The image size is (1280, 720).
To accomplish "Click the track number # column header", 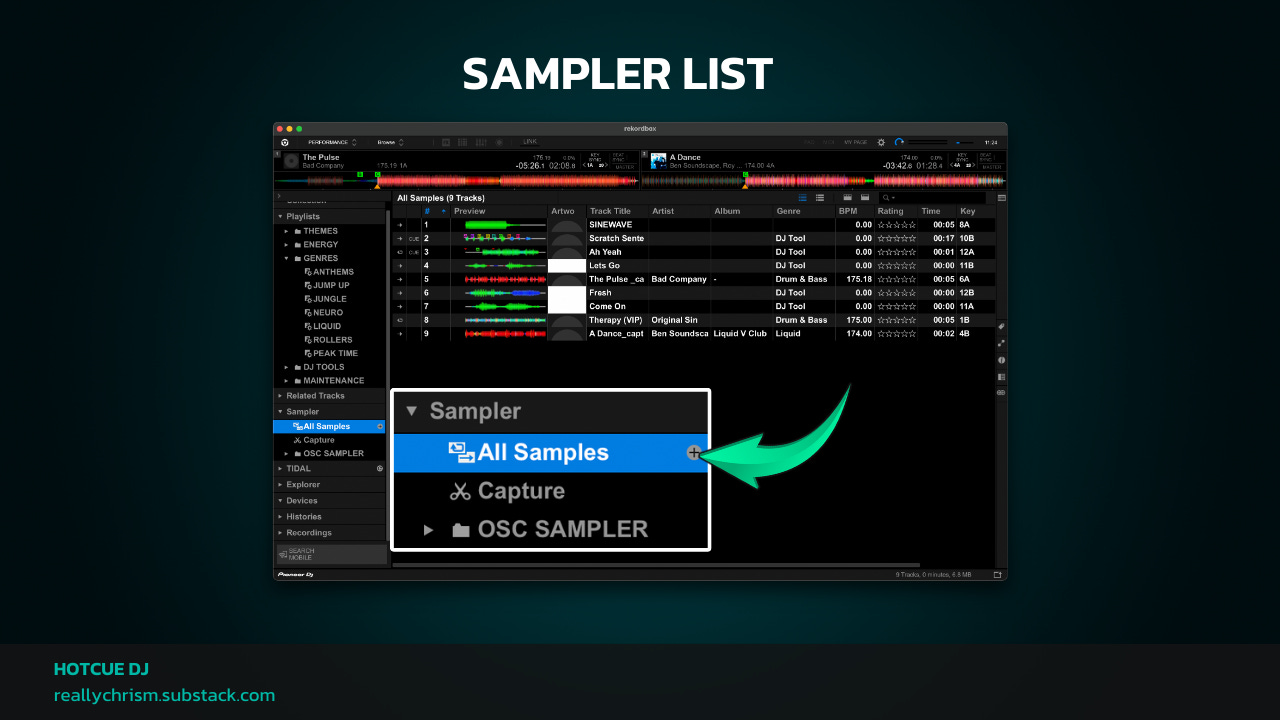I will click(427, 211).
